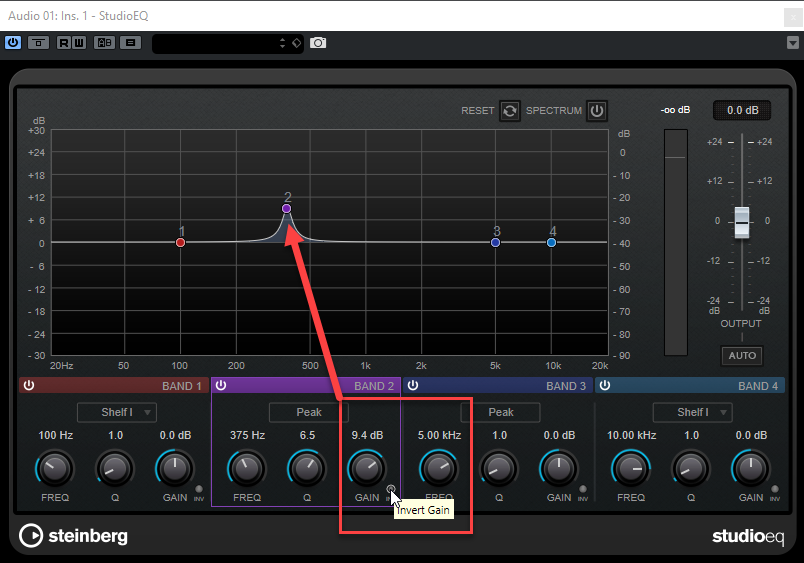The width and height of the screenshot is (804, 563).
Task: Click the RESET refresh icon
Action: coord(510,111)
